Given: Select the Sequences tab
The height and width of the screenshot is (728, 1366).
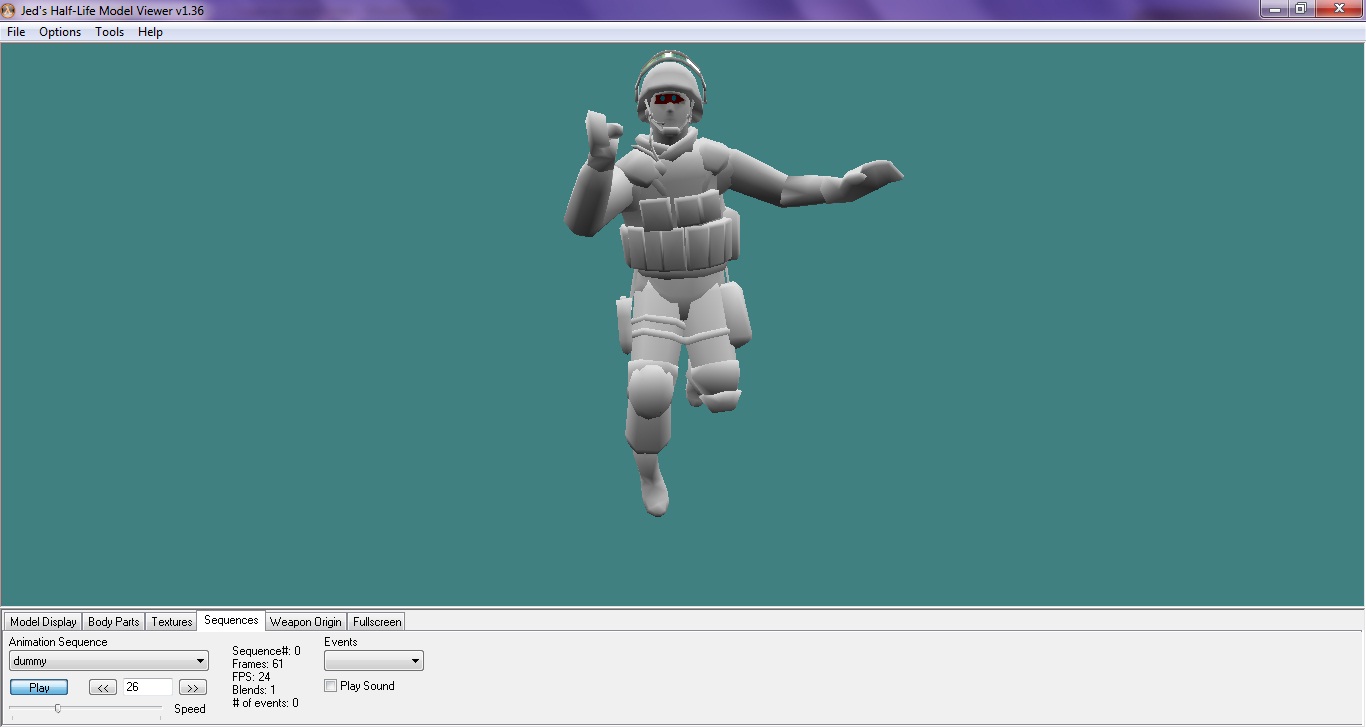Looking at the screenshot, I should coord(231,620).
